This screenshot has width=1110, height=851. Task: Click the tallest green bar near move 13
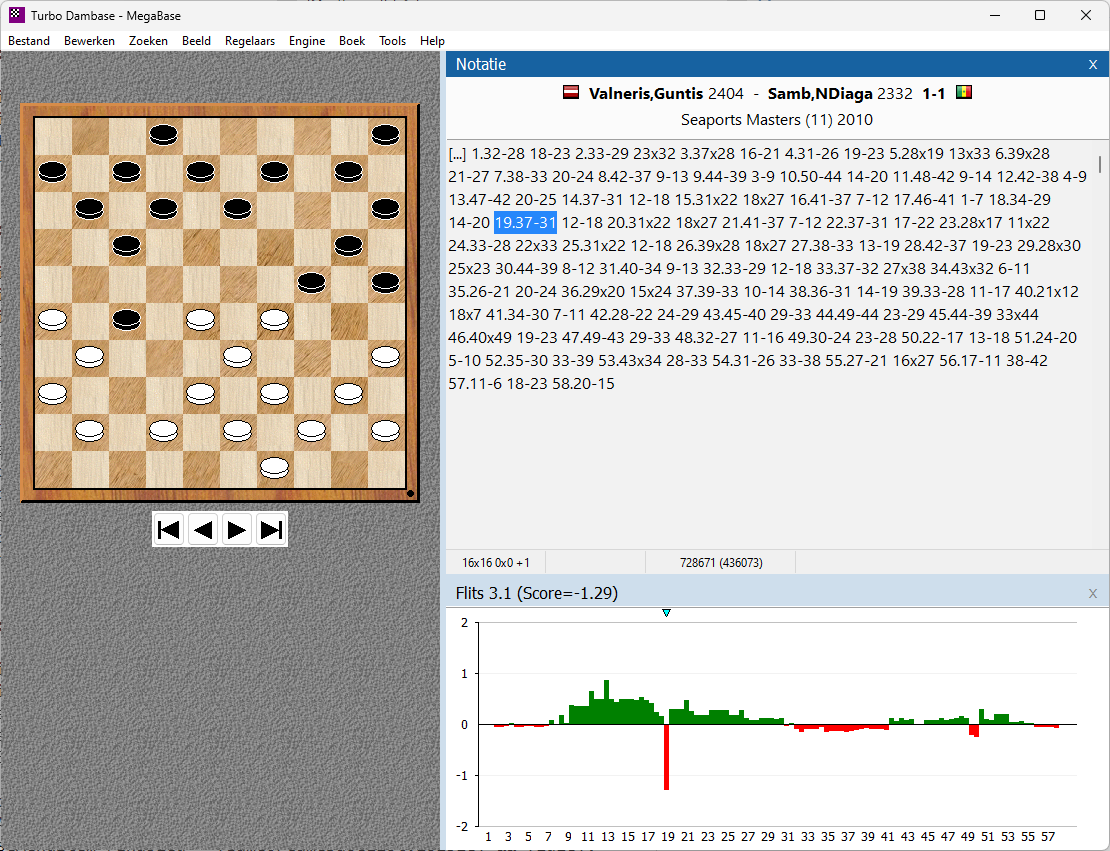606,702
